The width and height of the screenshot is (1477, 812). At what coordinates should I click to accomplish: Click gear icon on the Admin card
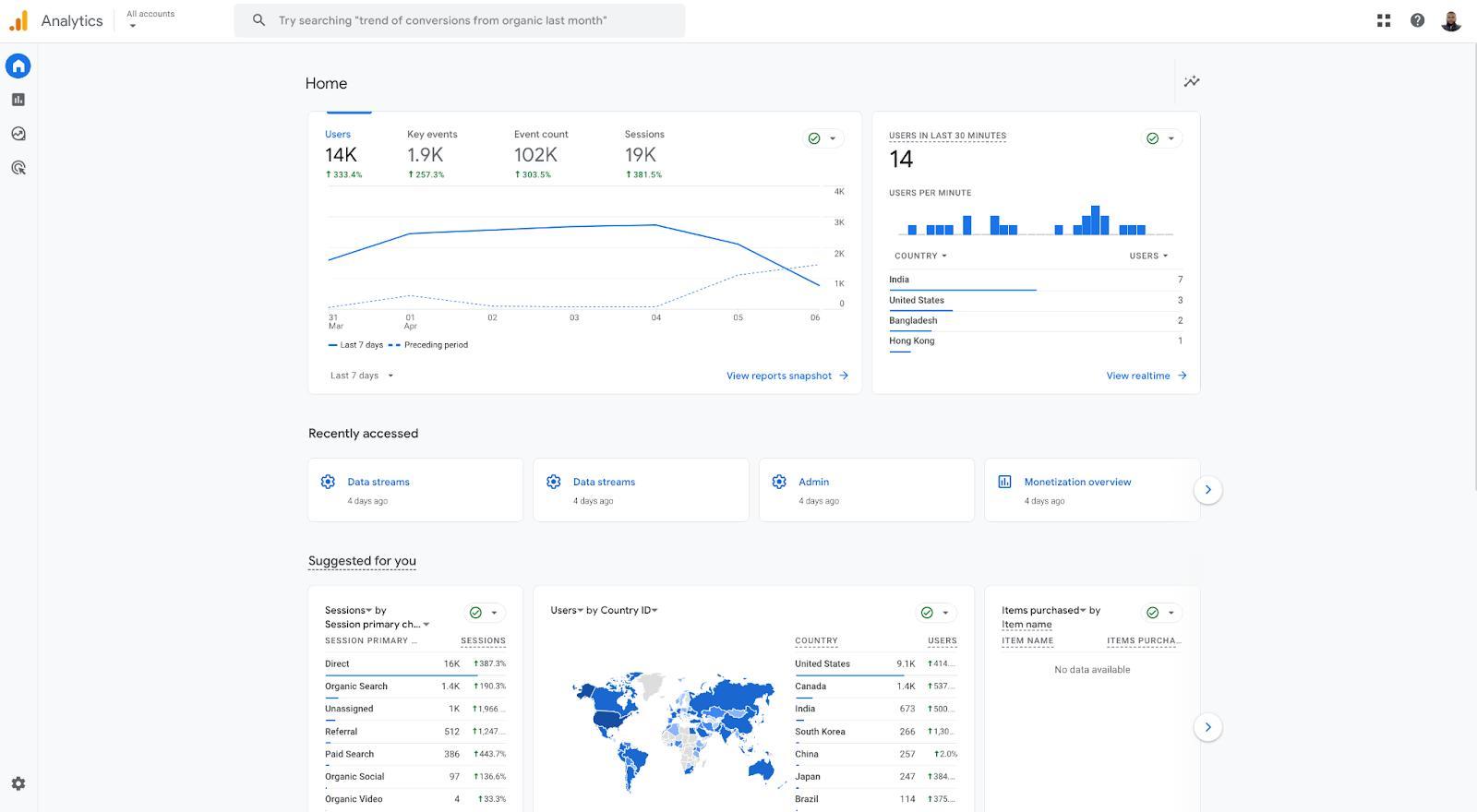(x=779, y=482)
